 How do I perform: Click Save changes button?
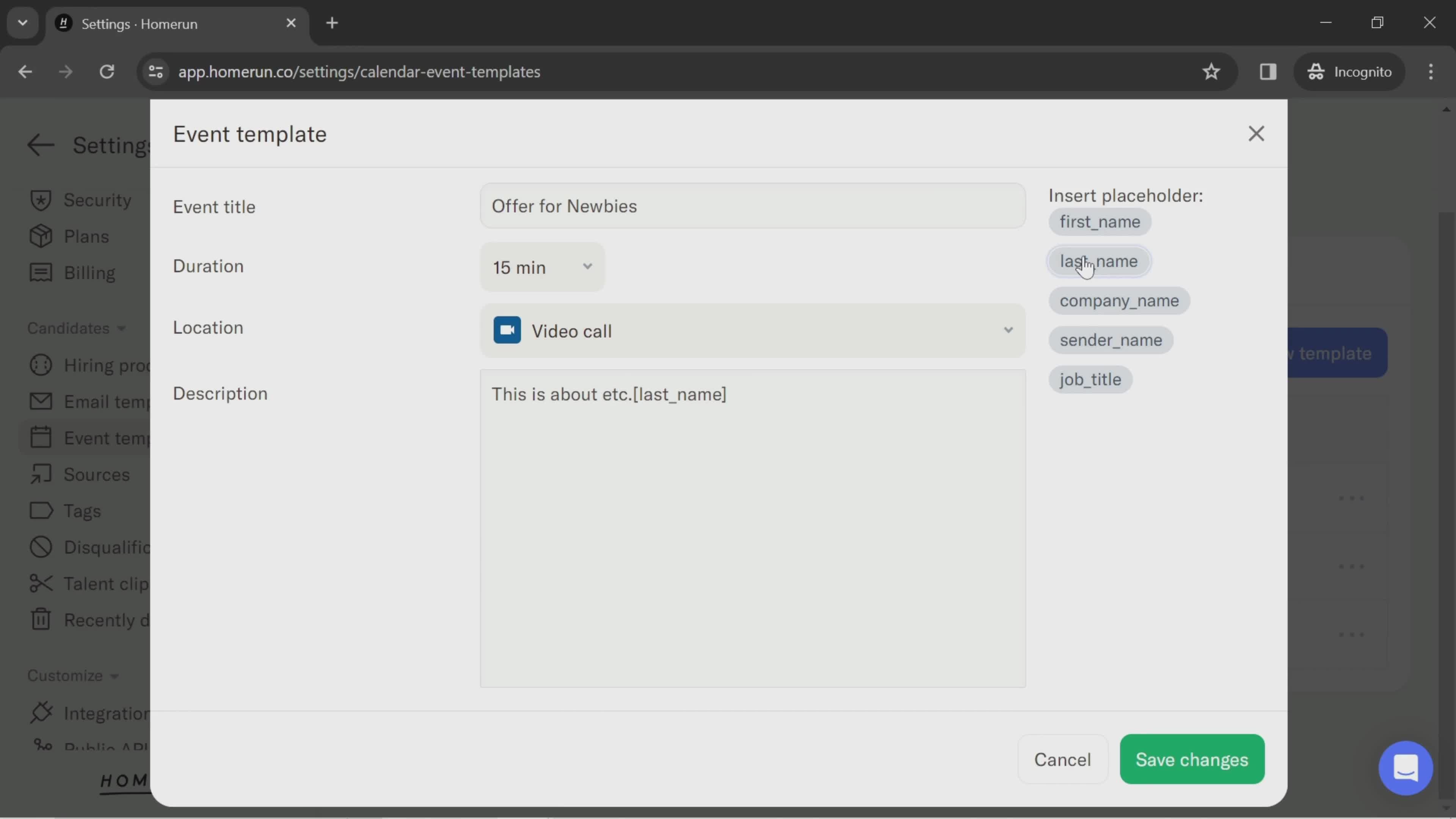click(x=1192, y=759)
